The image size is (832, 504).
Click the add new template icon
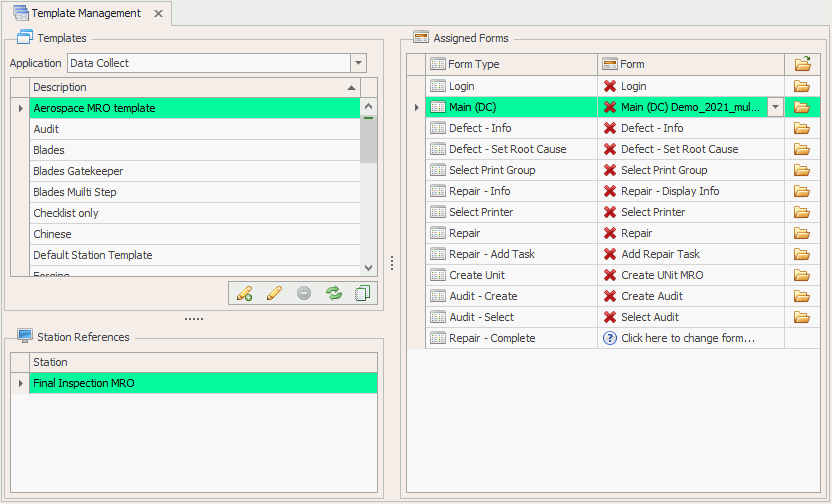point(243,293)
